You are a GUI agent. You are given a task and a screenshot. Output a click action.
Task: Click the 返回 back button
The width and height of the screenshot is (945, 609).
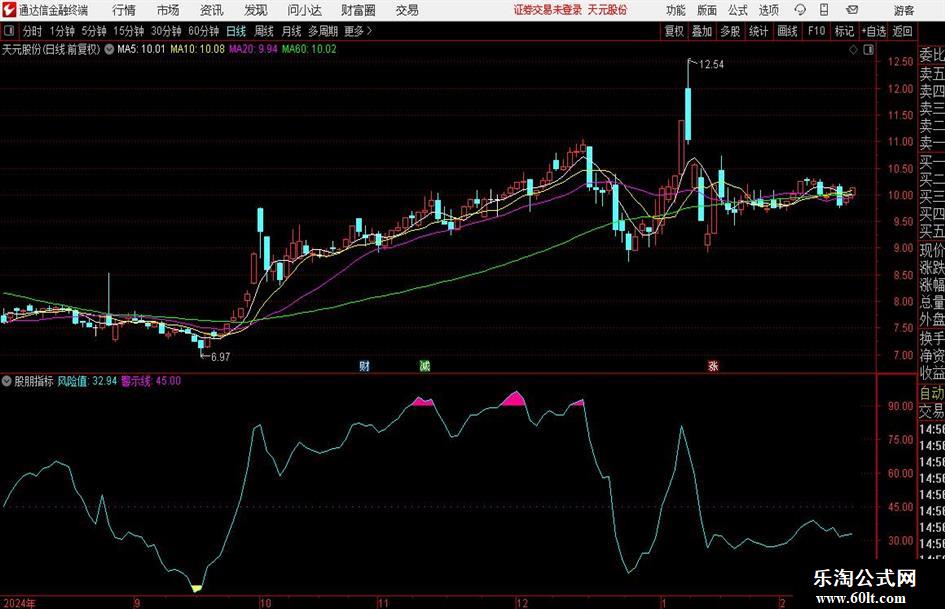(902, 31)
